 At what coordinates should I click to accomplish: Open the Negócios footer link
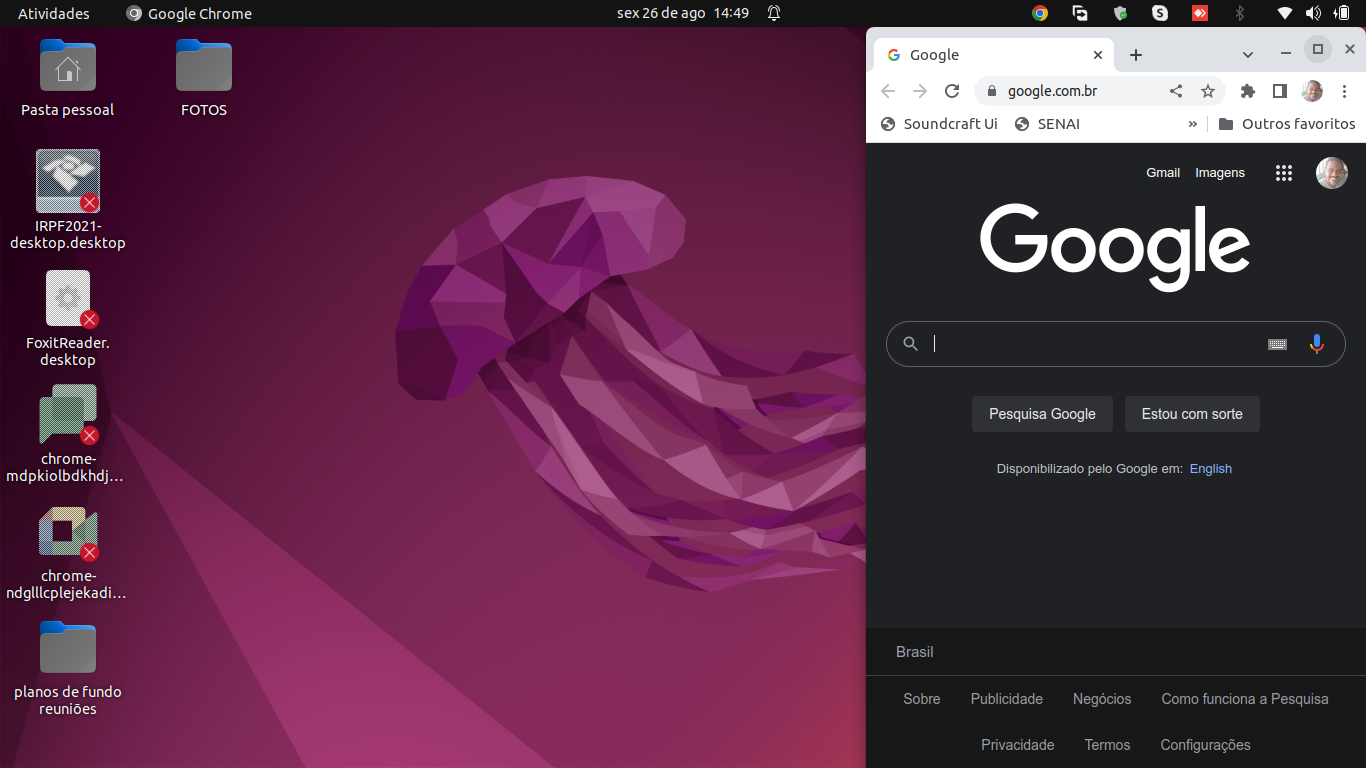pos(1102,699)
